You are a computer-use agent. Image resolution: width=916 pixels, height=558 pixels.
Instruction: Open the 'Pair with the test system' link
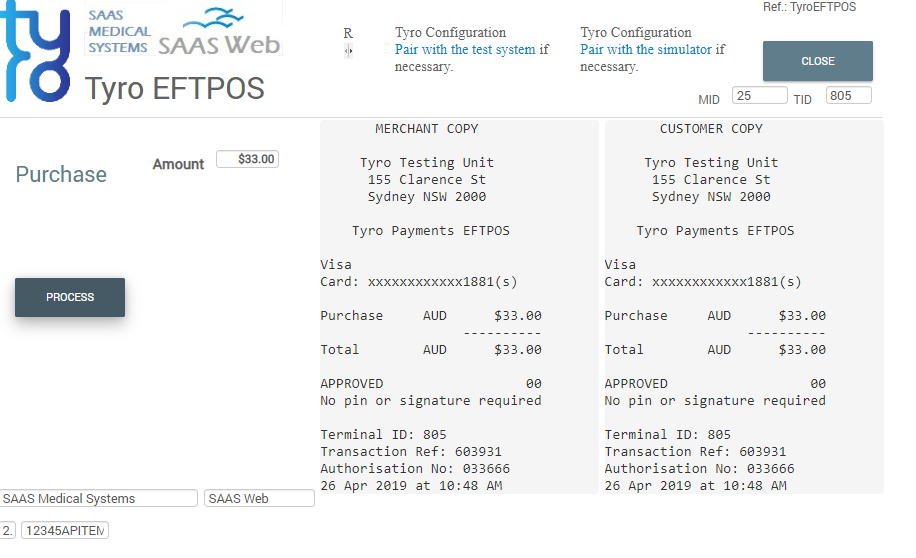(x=465, y=50)
